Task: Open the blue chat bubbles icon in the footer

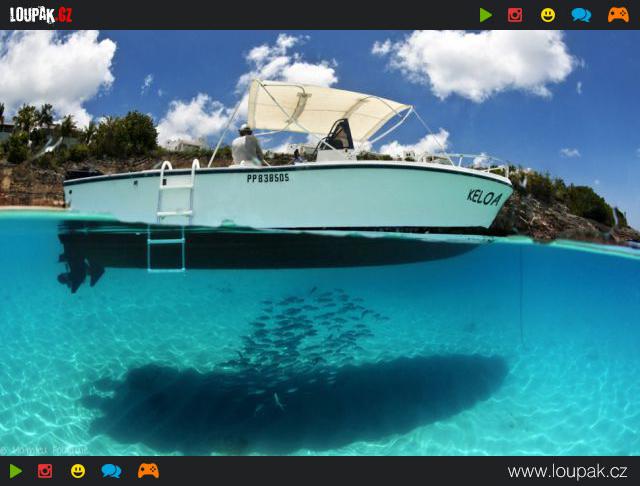Action: pos(111,471)
